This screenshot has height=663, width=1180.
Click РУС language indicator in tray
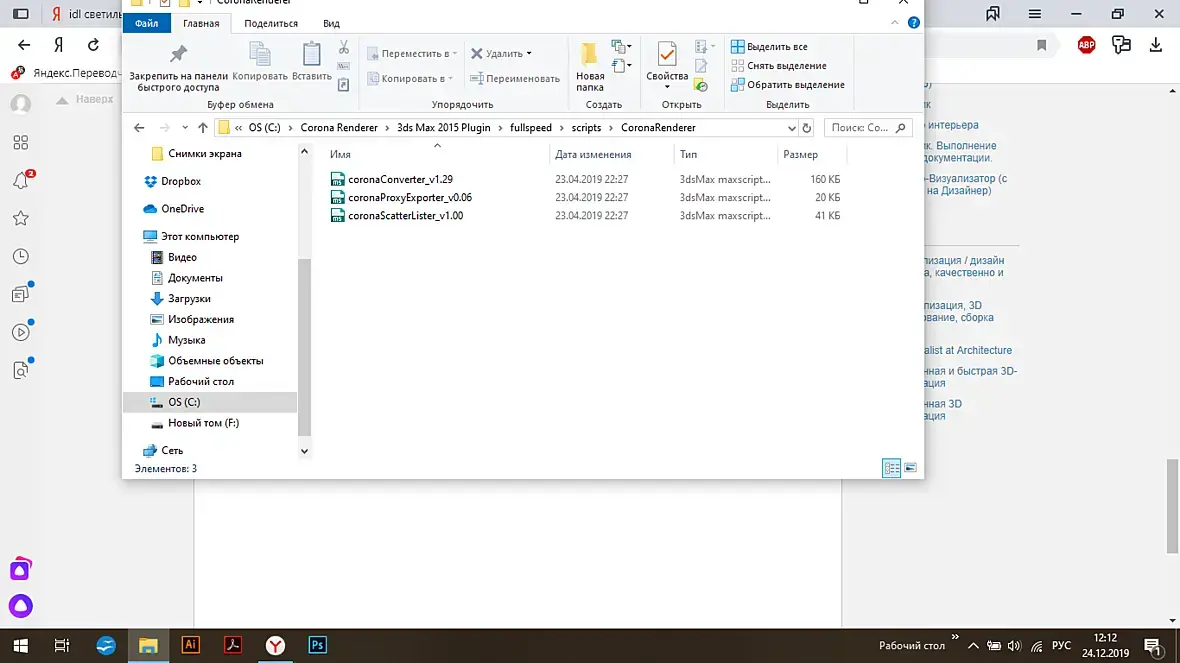coord(1061,646)
